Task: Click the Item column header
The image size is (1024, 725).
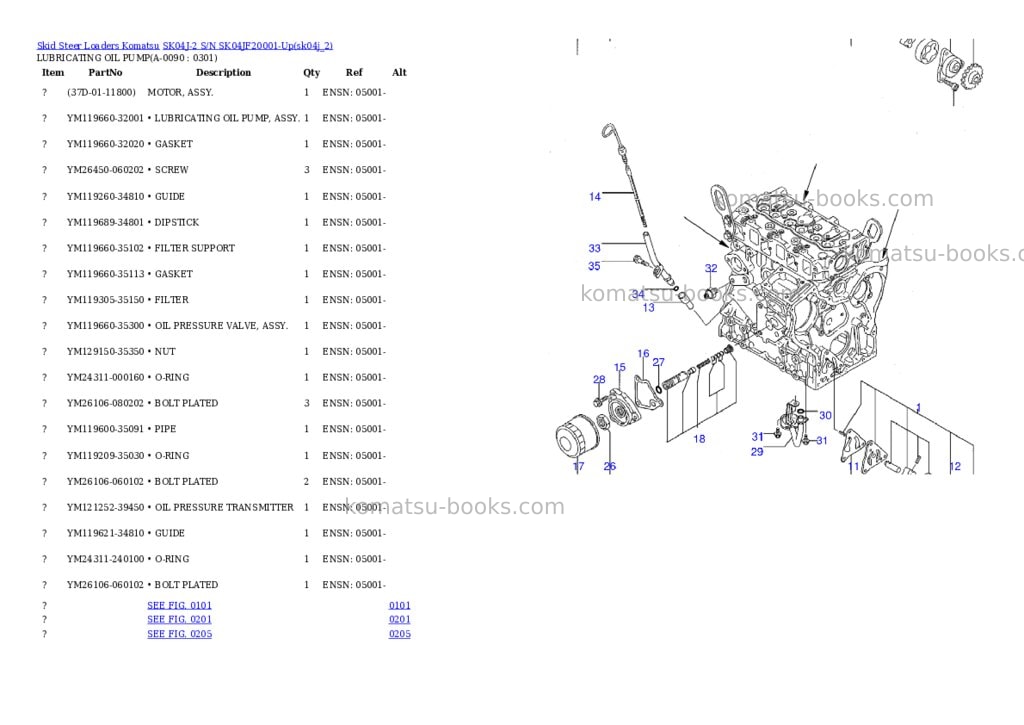Action: point(53,72)
